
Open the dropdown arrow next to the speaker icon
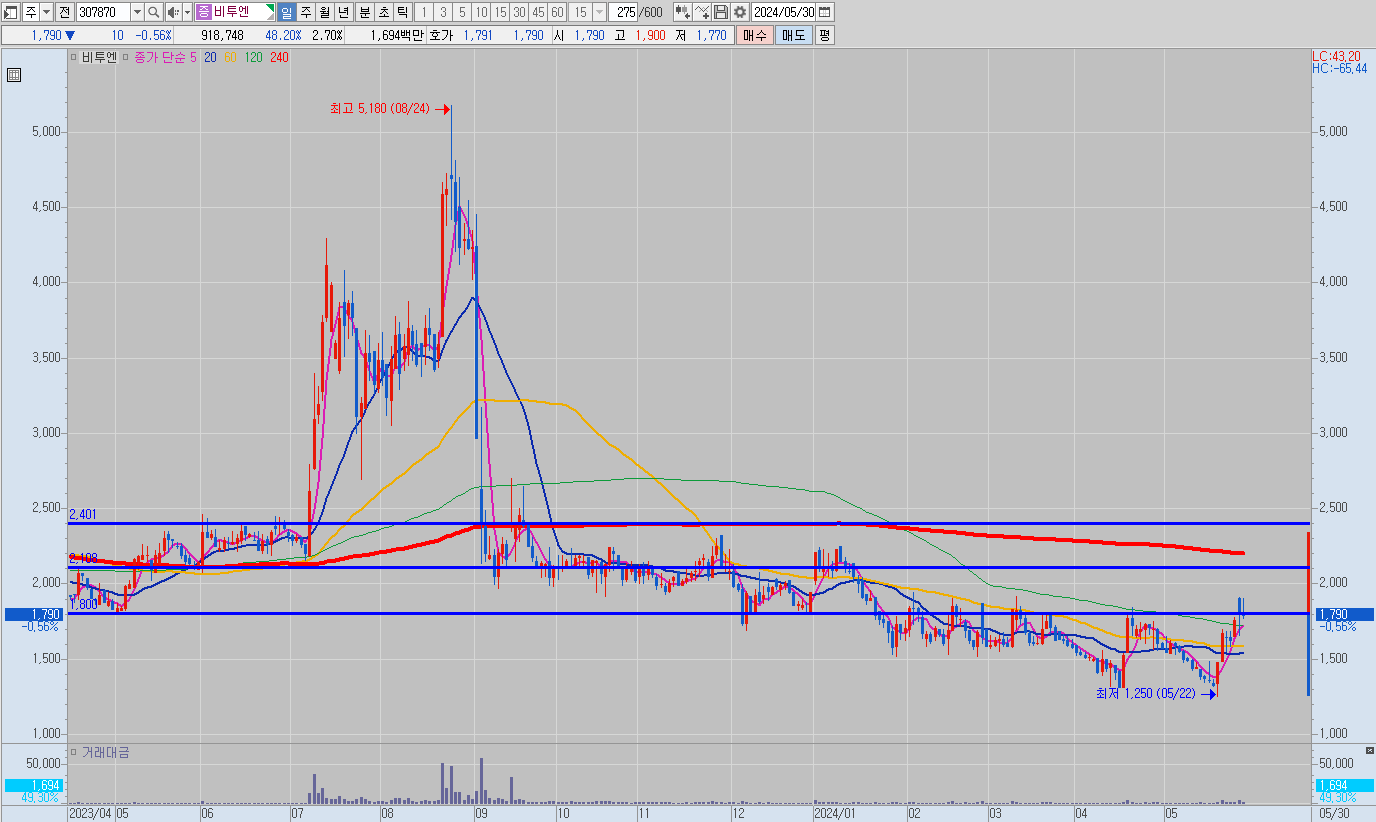pyautogui.click(x=187, y=12)
